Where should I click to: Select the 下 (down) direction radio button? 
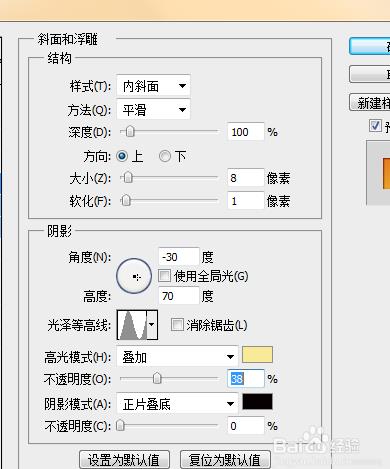[x=165, y=156]
